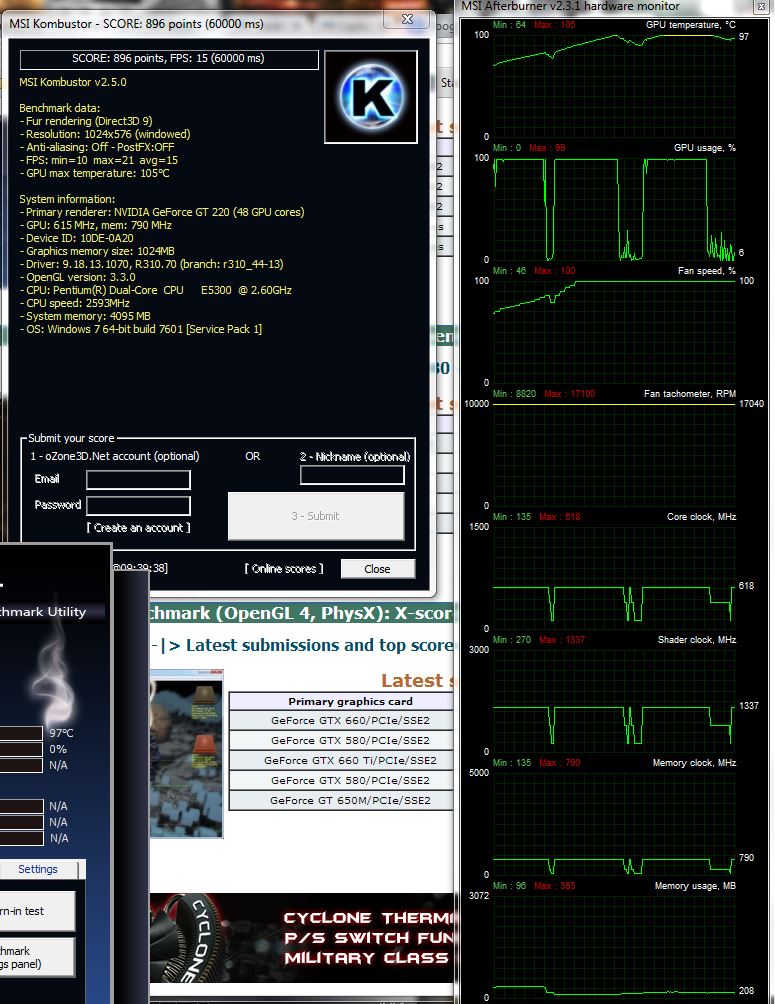Click the Shader clock graph
The height and width of the screenshot is (1004, 775).
click(614, 699)
